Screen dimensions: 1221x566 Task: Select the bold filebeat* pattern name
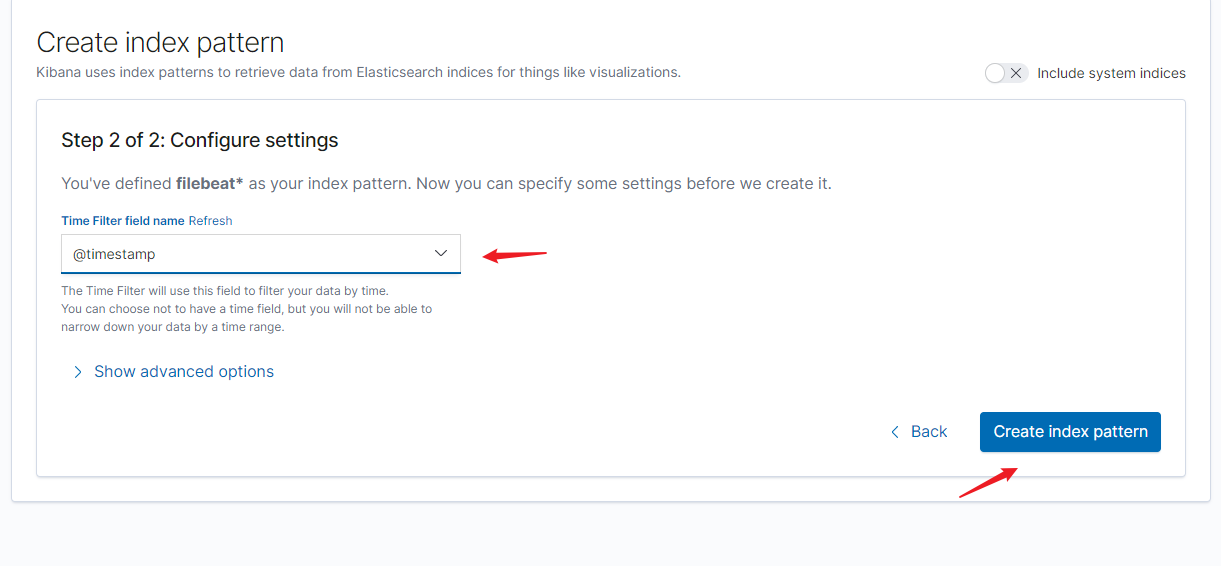[210, 184]
